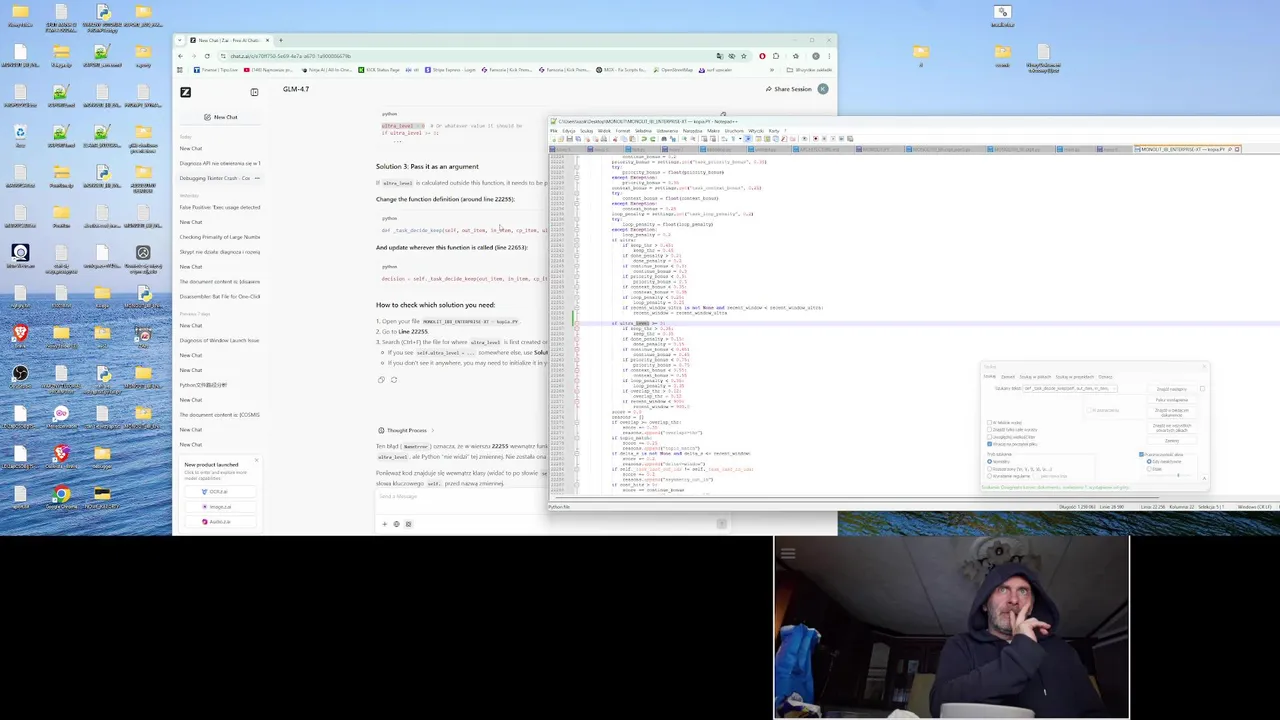Open the user avatar in the chat header
The height and width of the screenshot is (720, 1280).
point(823,89)
